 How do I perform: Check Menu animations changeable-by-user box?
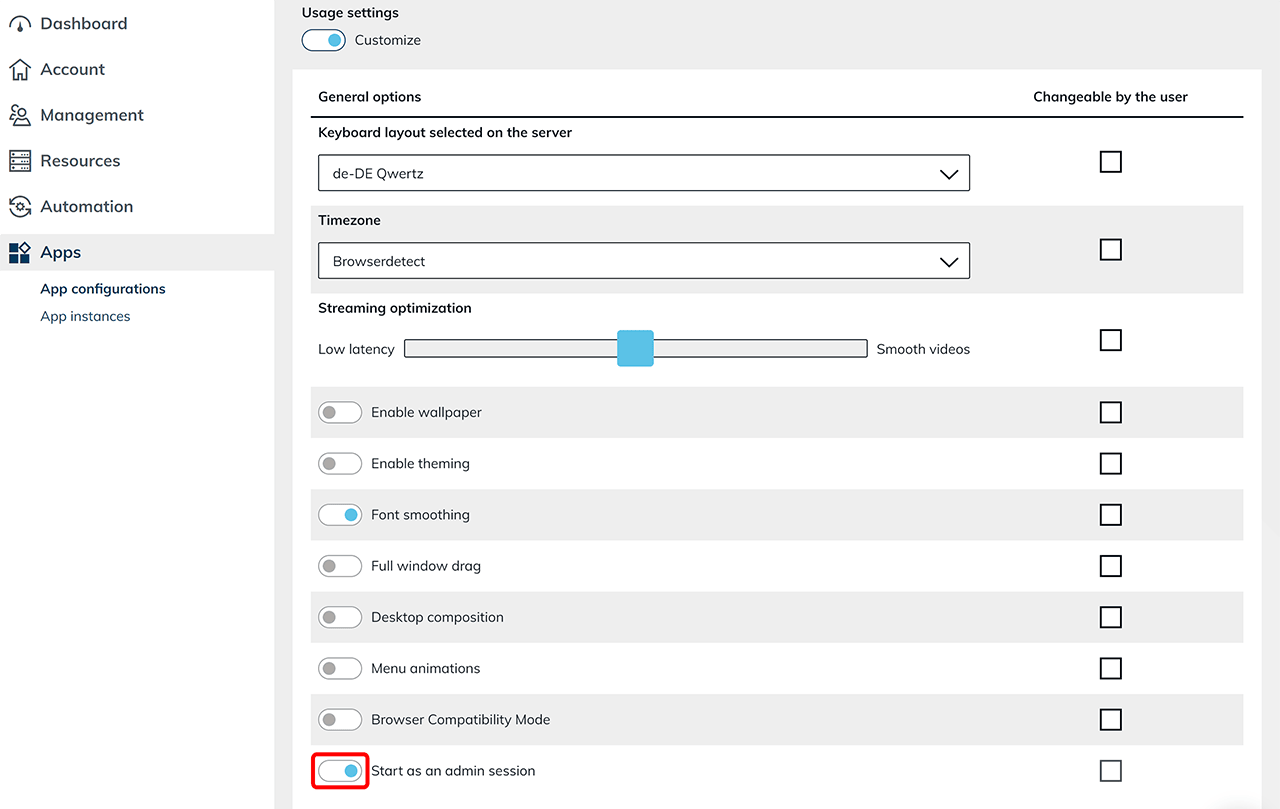[x=1110, y=668]
